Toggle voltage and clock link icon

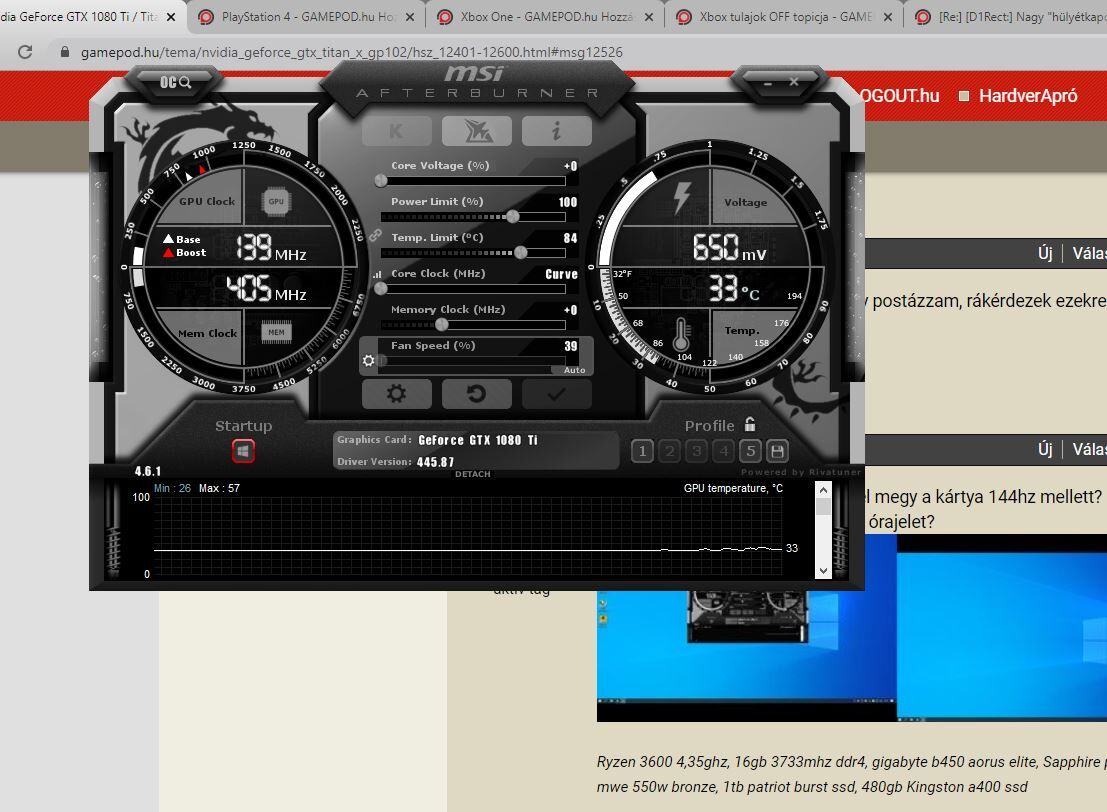pyautogui.click(x=376, y=235)
